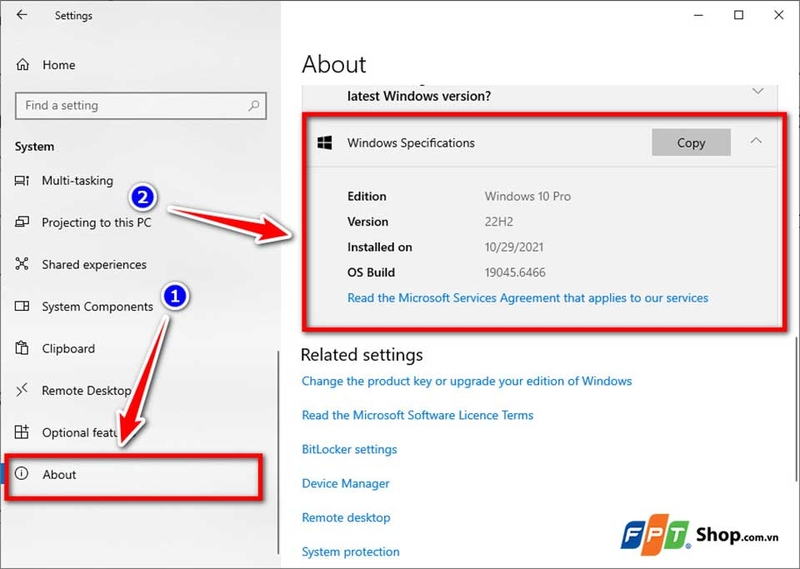The height and width of the screenshot is (569, 800).
Task: Select About in sidebar
Action: click(x=134, y=476)
